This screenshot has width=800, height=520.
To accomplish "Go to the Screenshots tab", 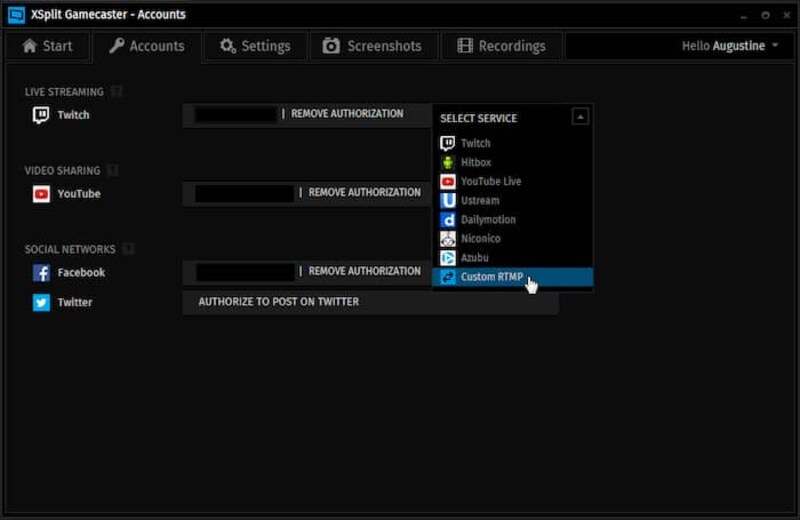I will (x=372, y=46).
